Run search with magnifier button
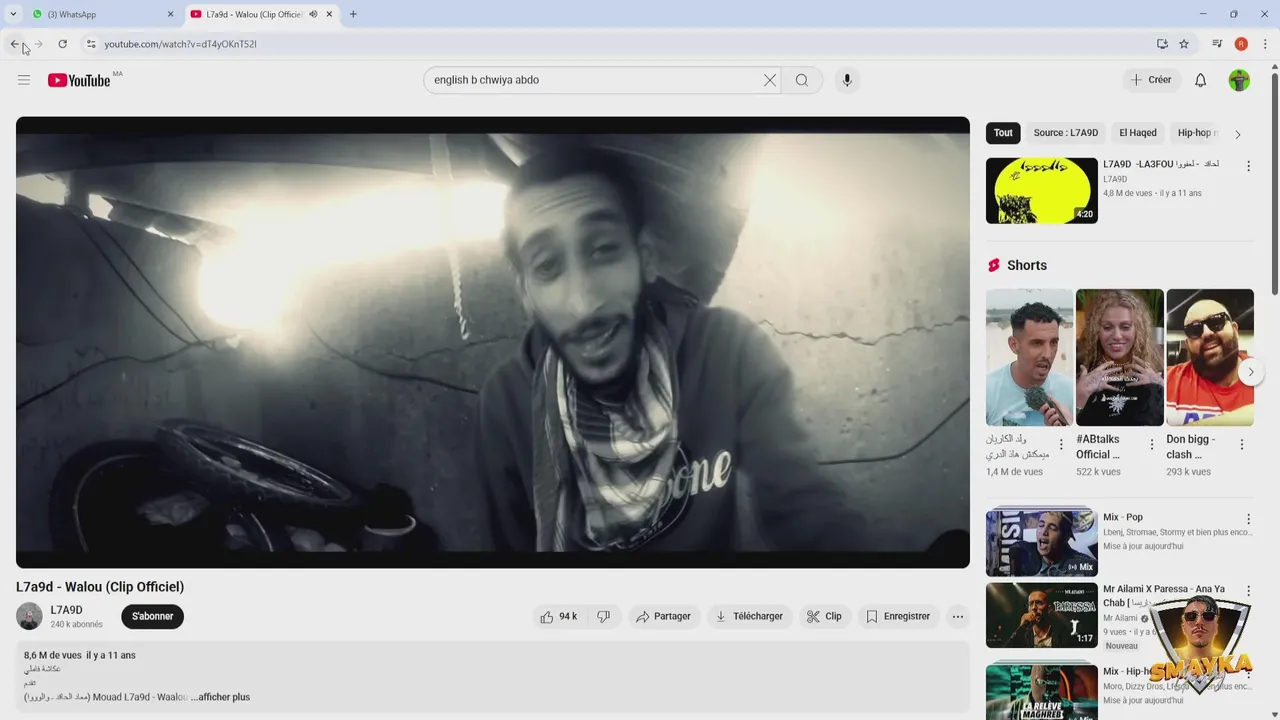 (802, 80)
